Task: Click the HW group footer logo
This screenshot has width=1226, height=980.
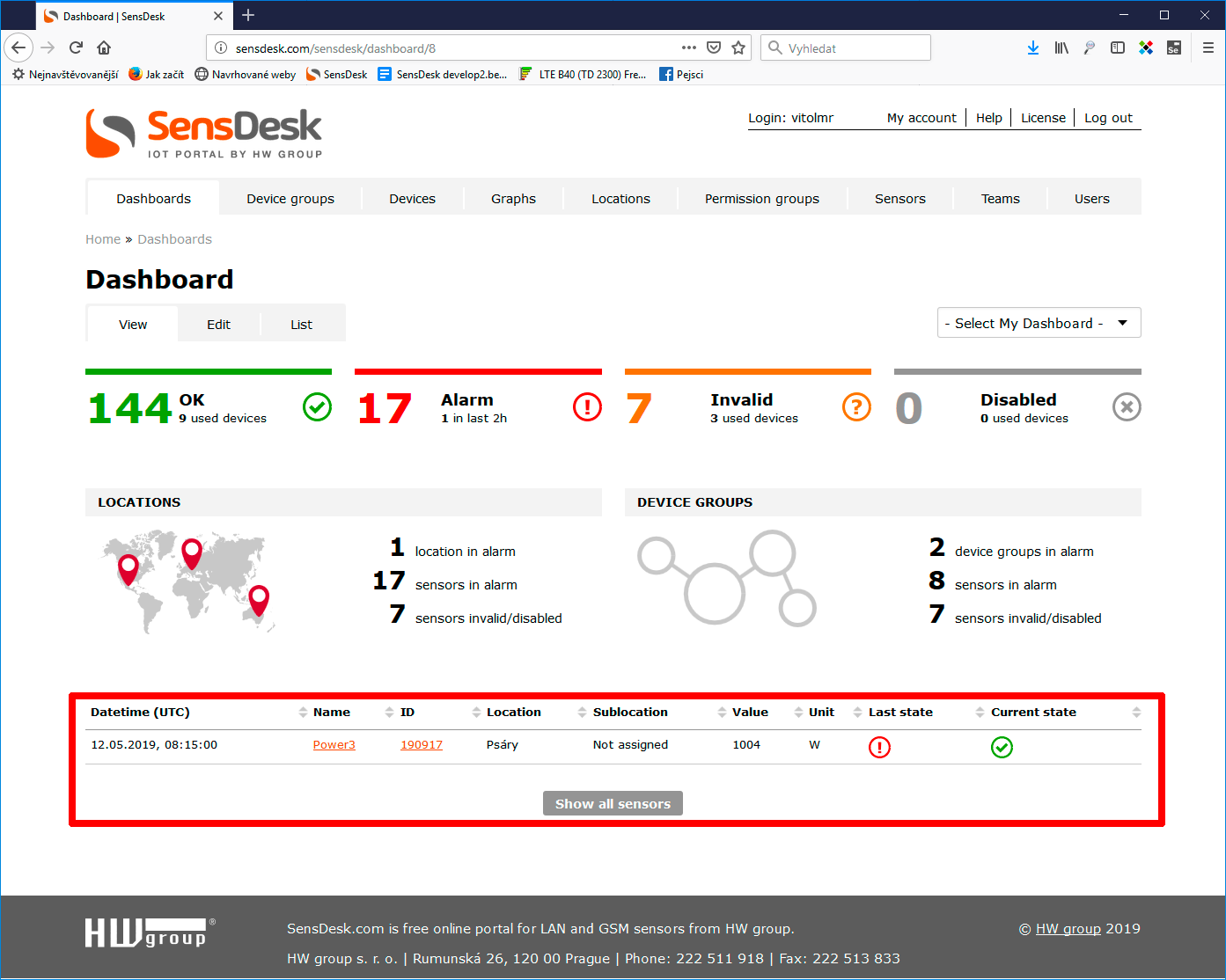Action: [x=150, y=932]
